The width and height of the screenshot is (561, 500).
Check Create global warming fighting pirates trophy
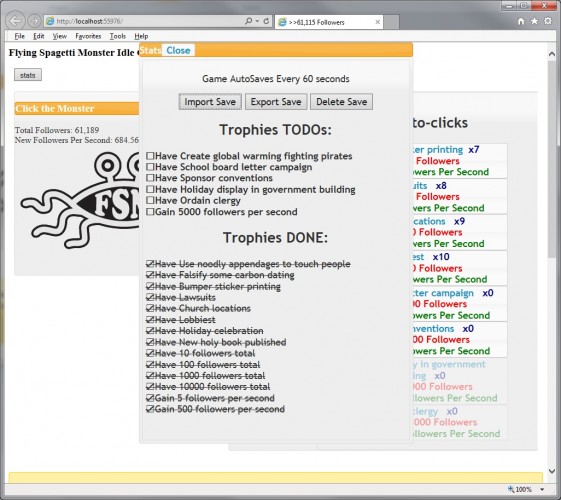click(x=150, y=156)
